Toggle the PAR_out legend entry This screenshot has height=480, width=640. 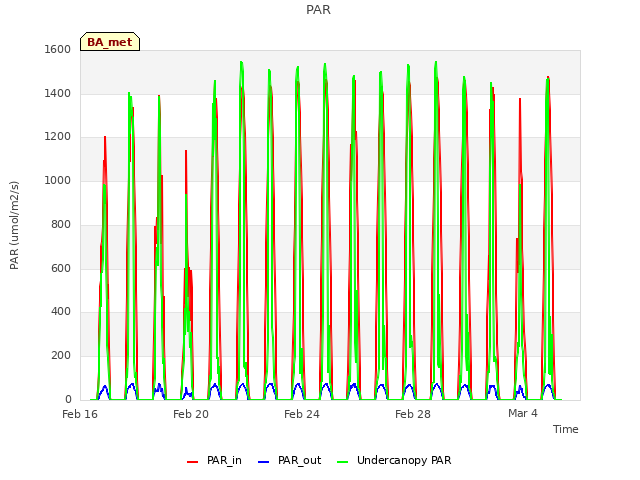point(289,460)
